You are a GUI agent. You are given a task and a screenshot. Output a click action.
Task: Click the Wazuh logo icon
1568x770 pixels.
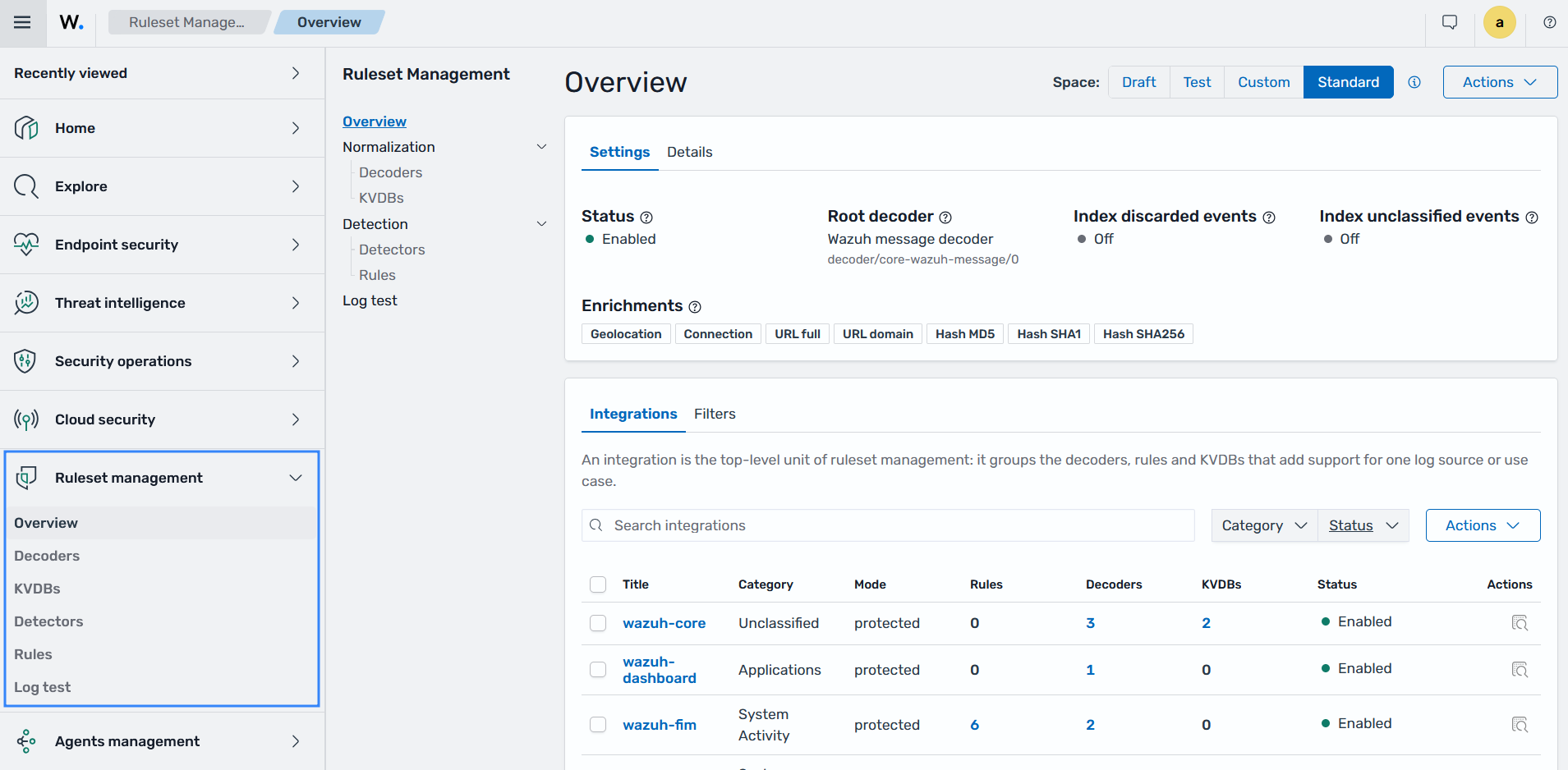click(71, 22)
